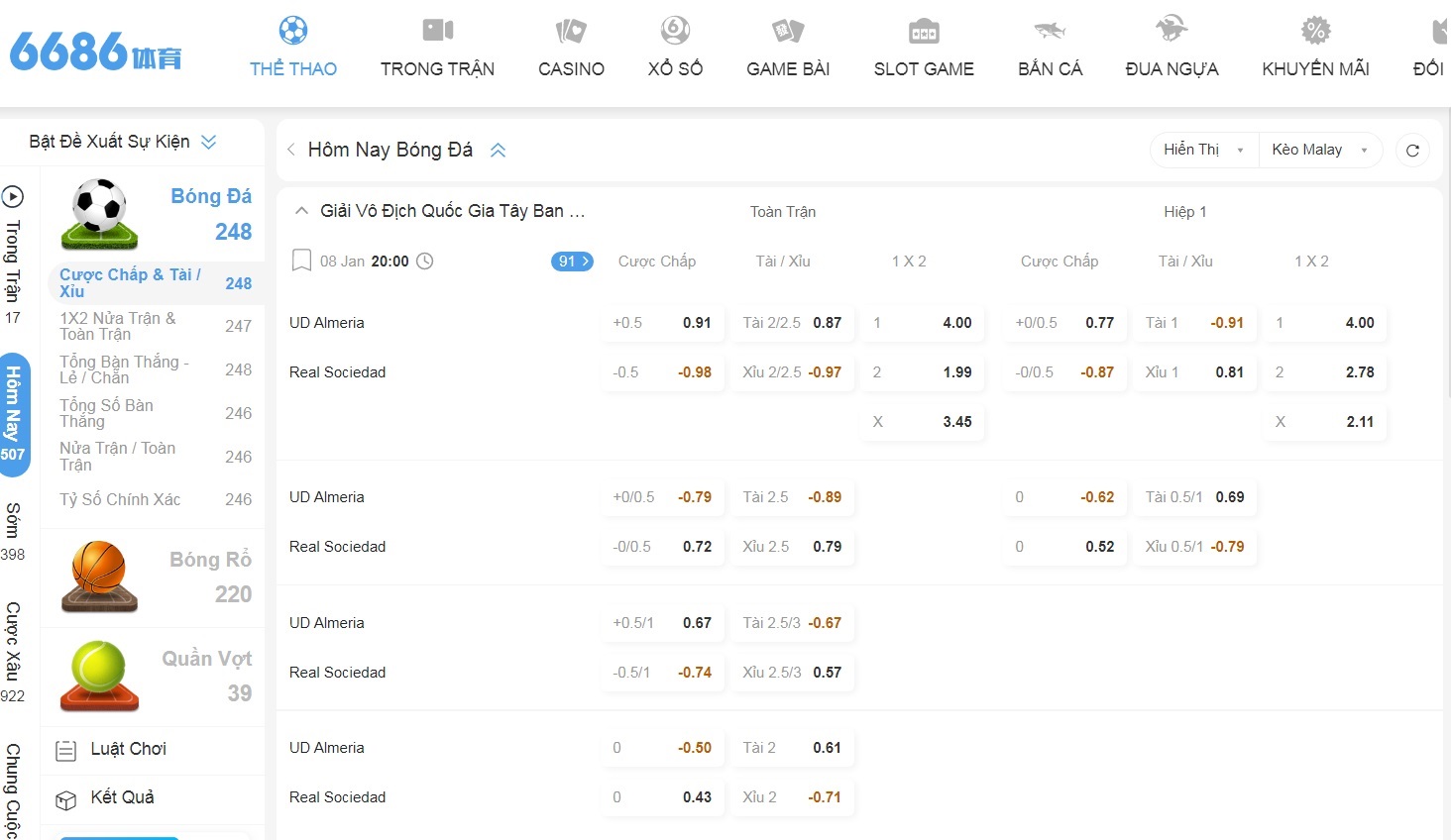Open the Casino cards icon

(571, 31)
